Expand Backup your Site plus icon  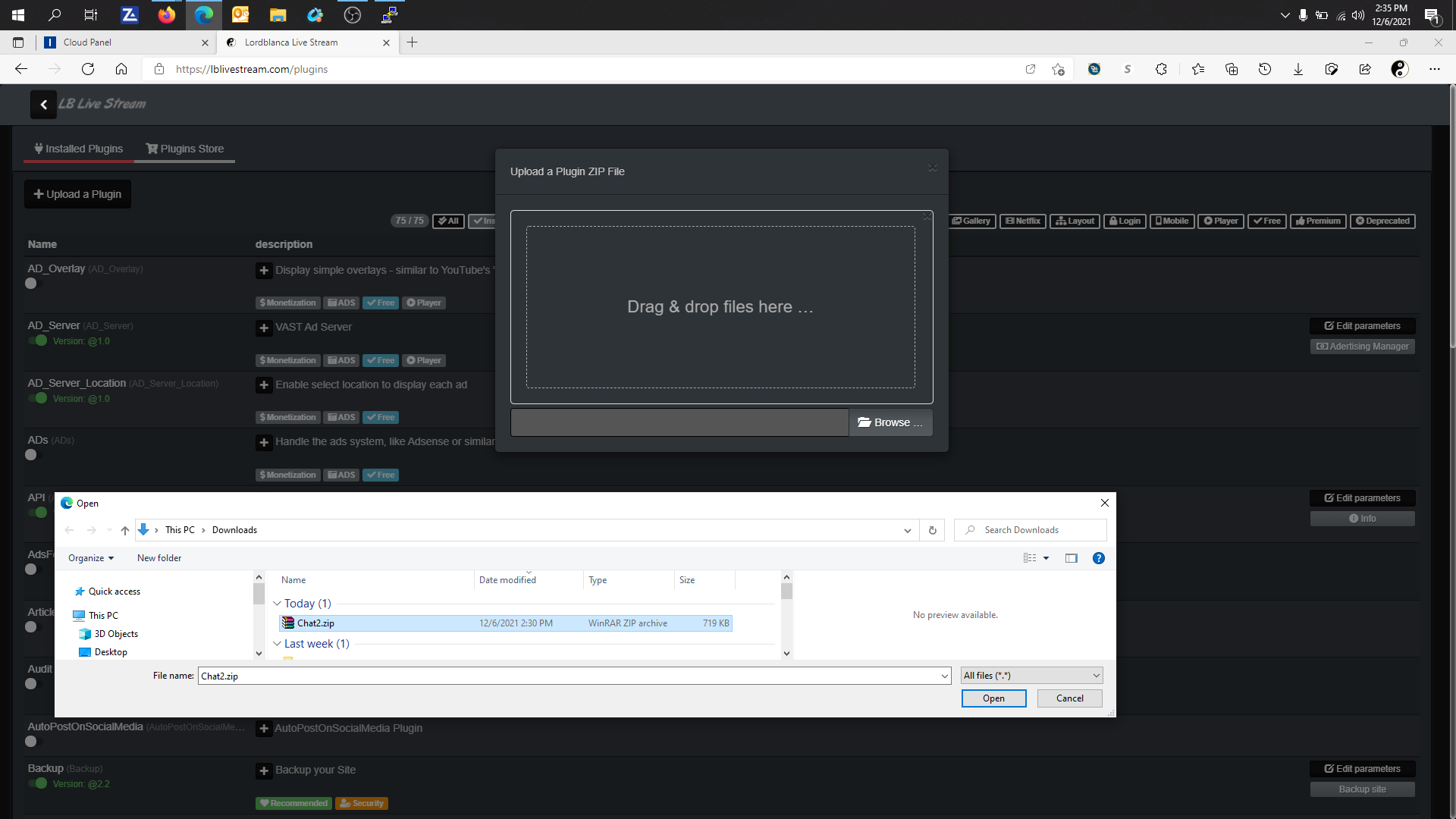click(x=264, y=771)
